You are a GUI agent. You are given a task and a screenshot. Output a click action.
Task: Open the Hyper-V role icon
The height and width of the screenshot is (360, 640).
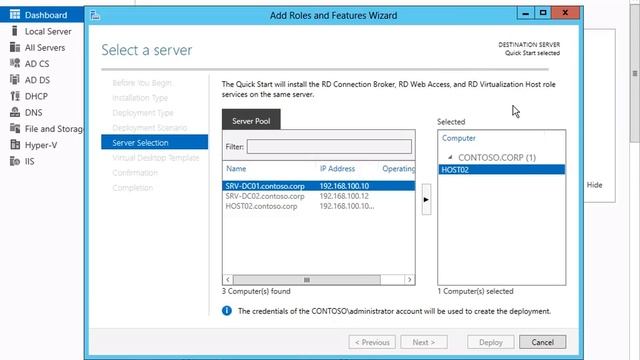(x=15, y=145)
